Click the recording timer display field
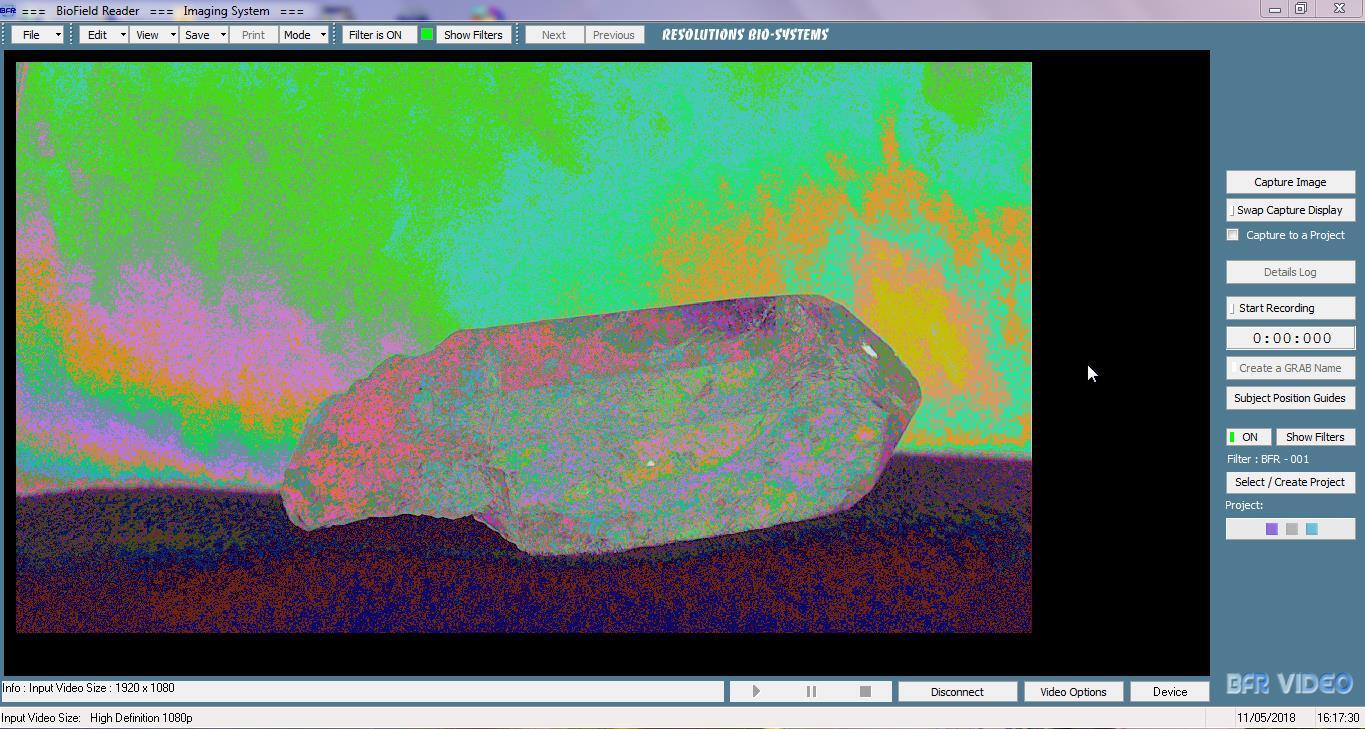Image resolution: width=1365 pixels, height=729 pixels. [x=1290, y=338]
